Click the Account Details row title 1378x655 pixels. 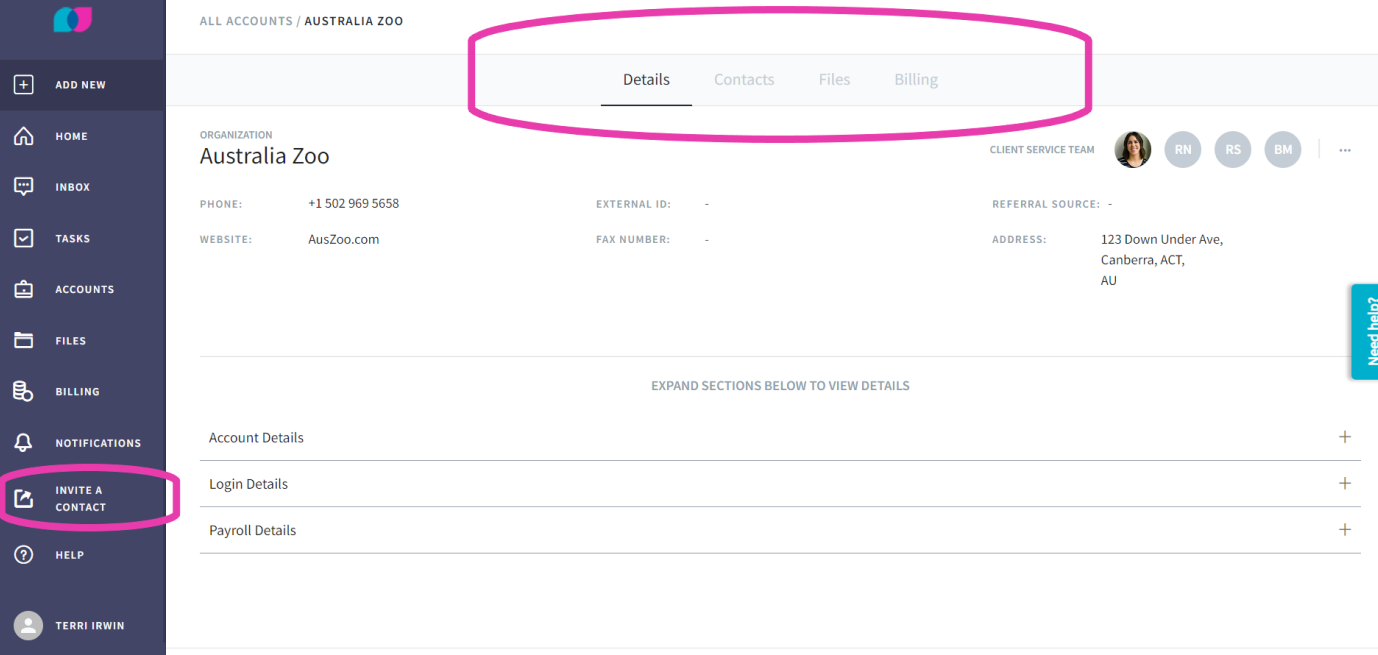pos(256,438)
